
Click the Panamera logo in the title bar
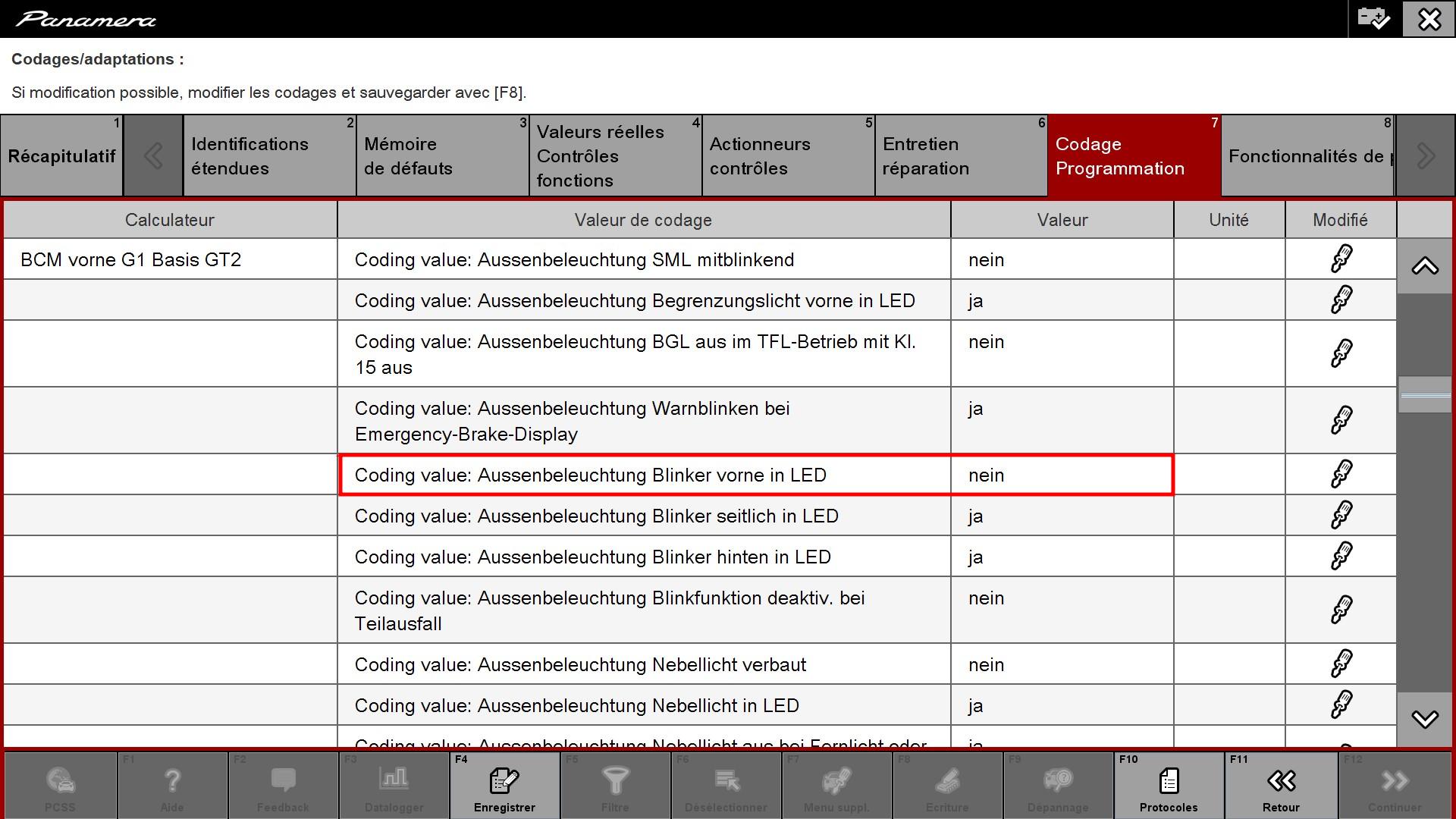(86, 19)
